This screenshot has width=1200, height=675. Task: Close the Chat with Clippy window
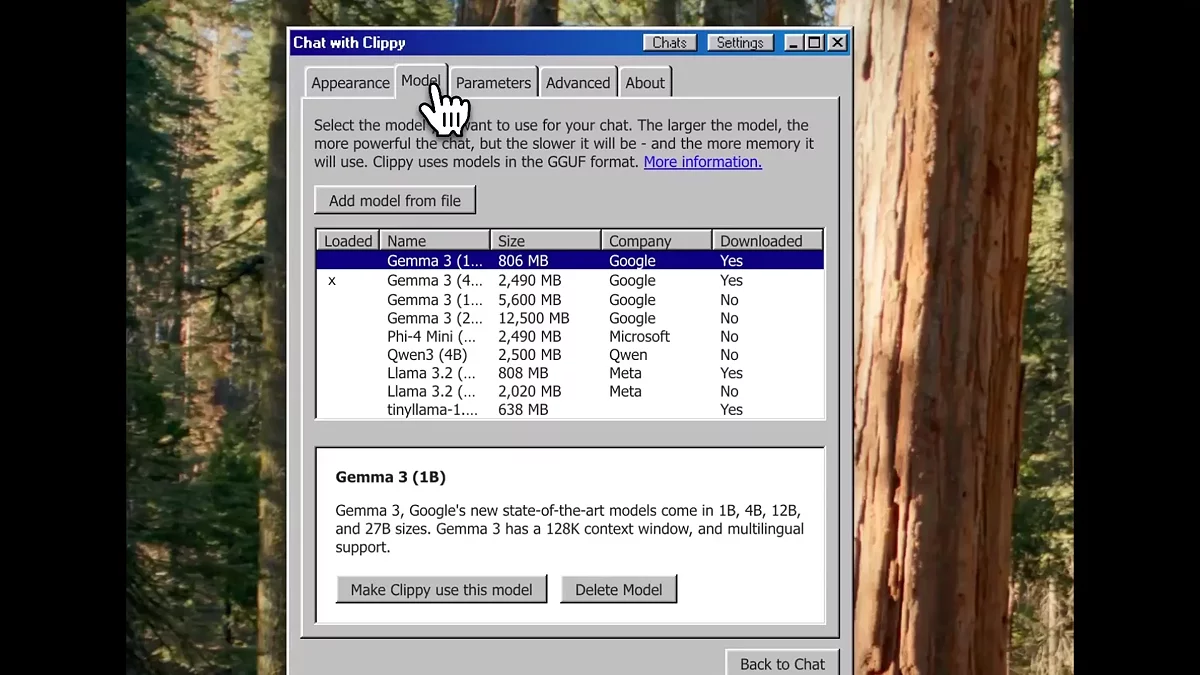[x=837, y=43]
